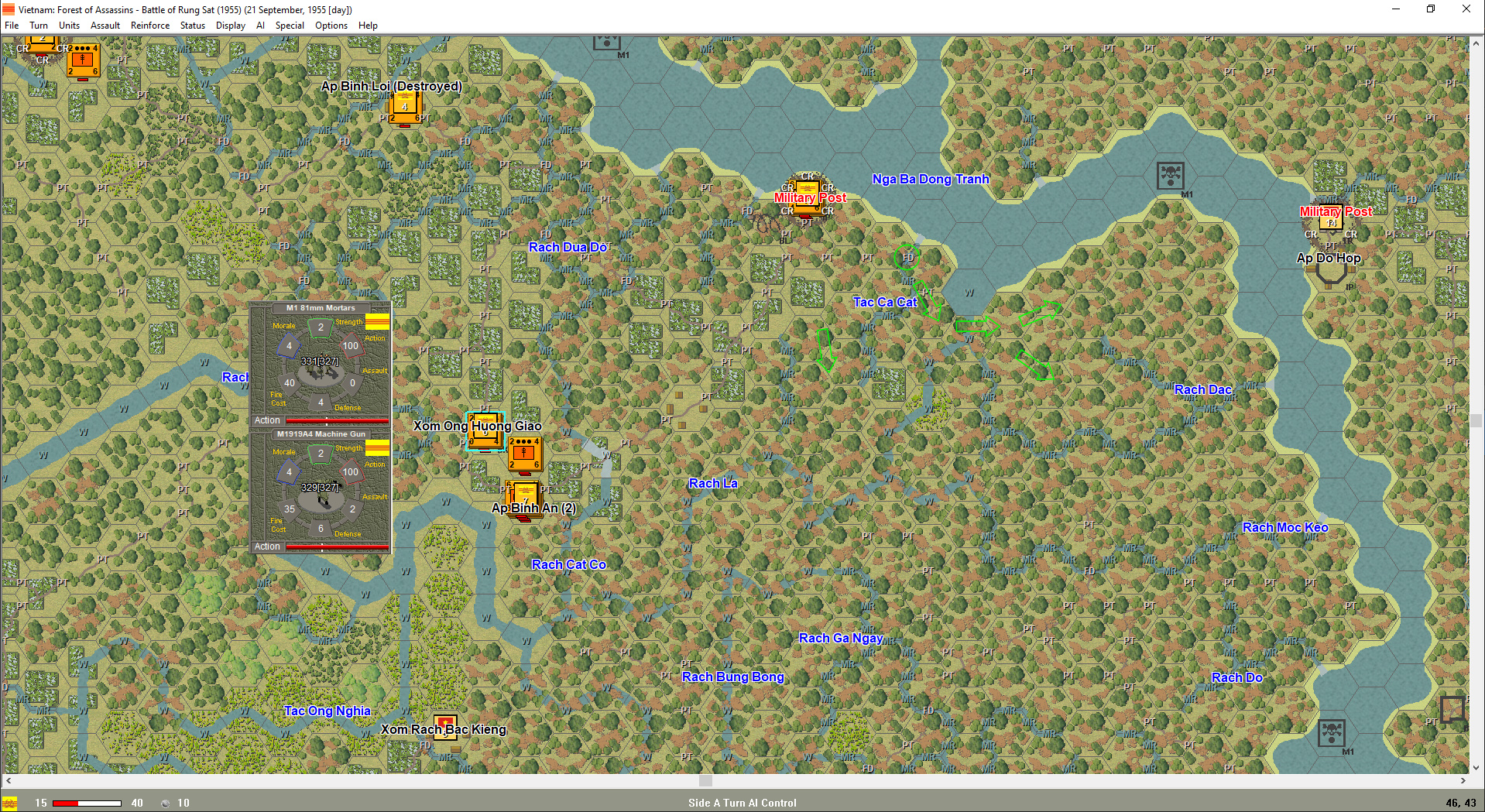The width and height of the screenshot is (1485, 812).
Task: Click the green circled FD marker
Action: point(907,257)
